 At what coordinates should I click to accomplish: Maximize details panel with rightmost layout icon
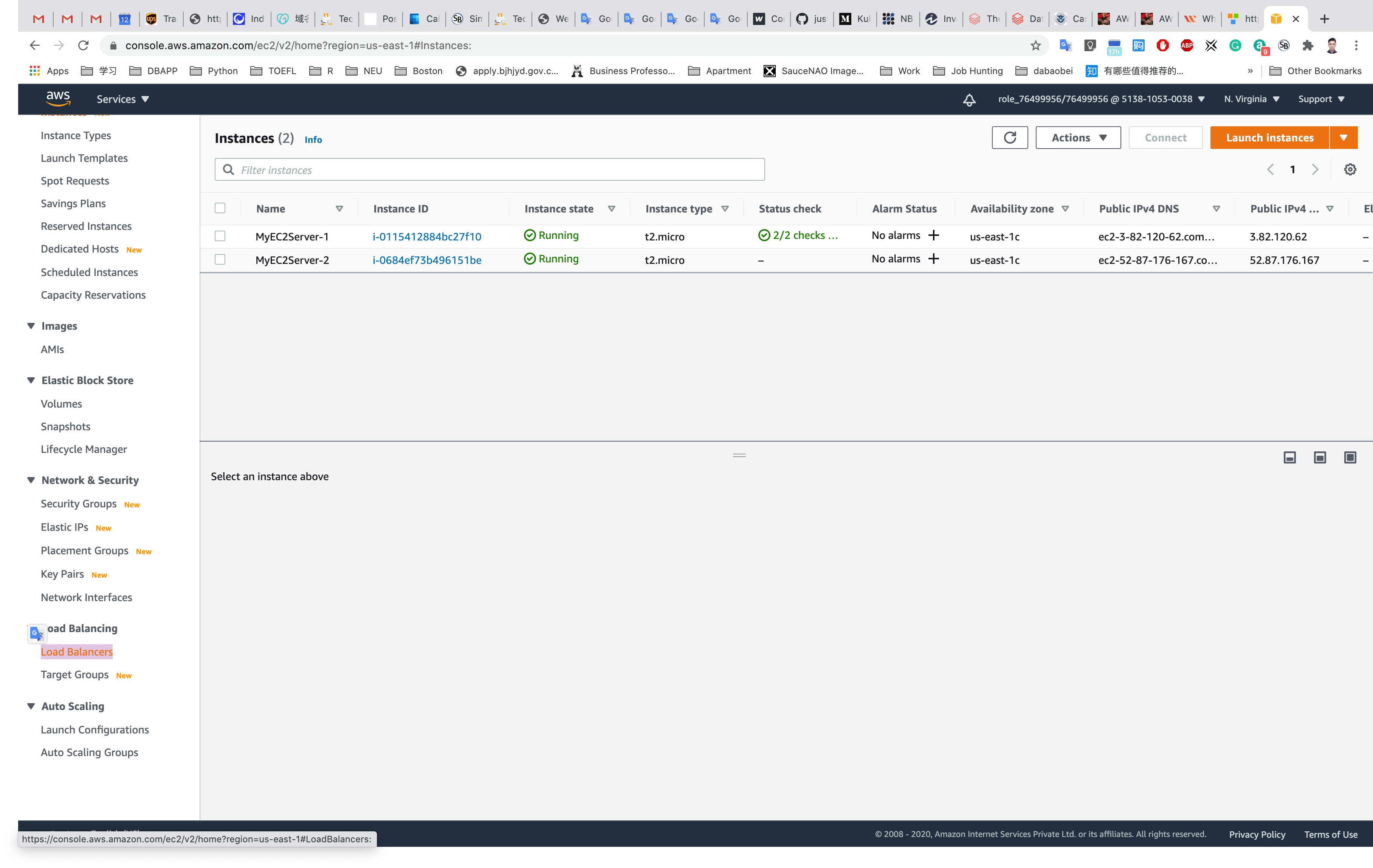pos(1350,457)
